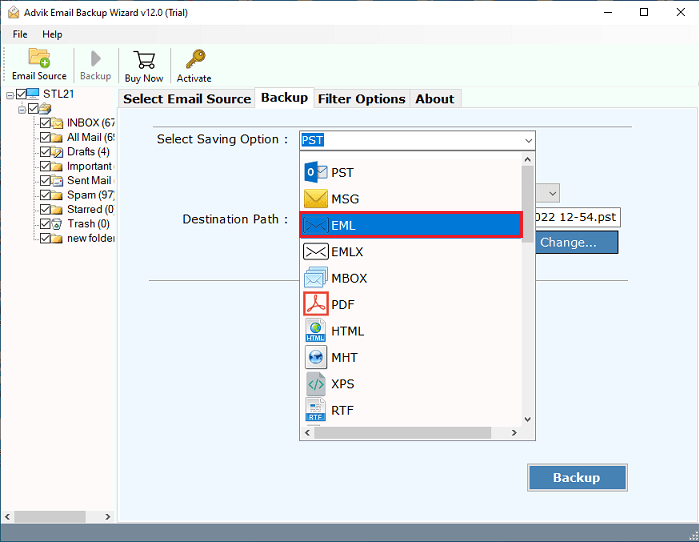Choose EMLX from the saving options list
Viewport: 699px width, 542px height.
pos(411,251)
